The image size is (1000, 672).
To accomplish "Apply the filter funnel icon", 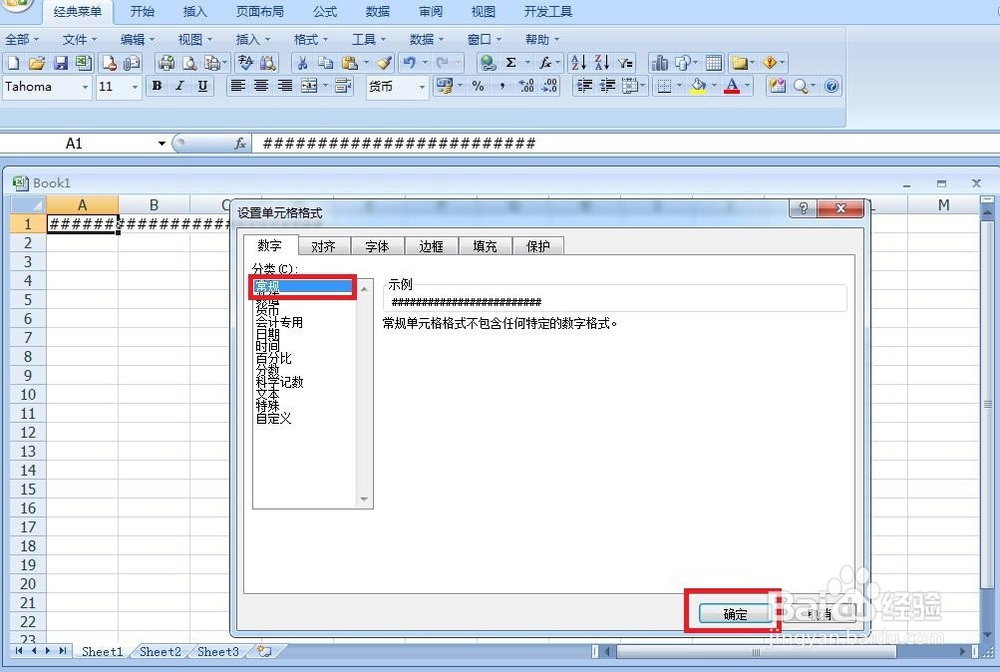I will click(626, 62).
